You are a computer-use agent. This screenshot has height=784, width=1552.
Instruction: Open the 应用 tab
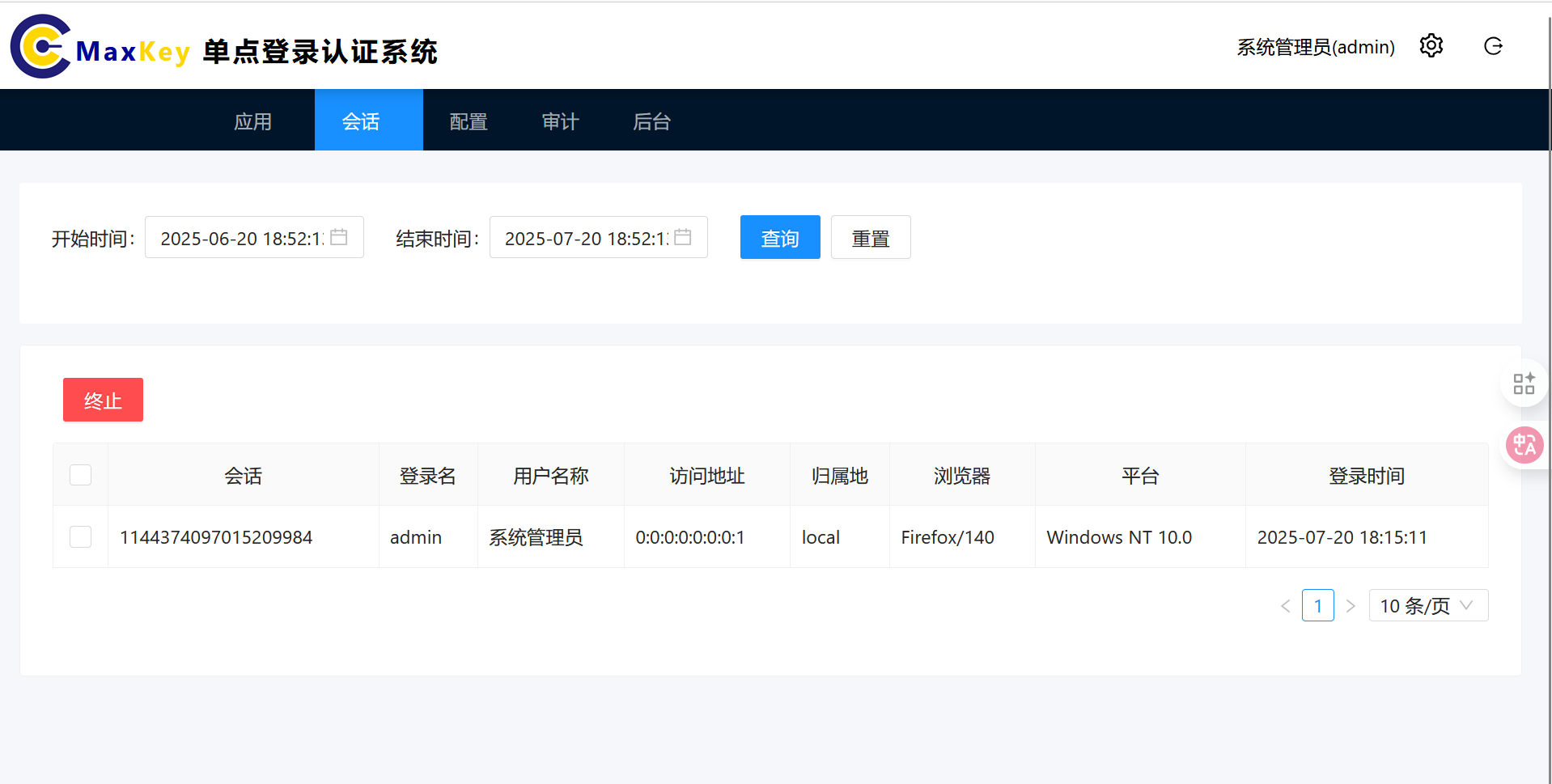click(252, 120)
